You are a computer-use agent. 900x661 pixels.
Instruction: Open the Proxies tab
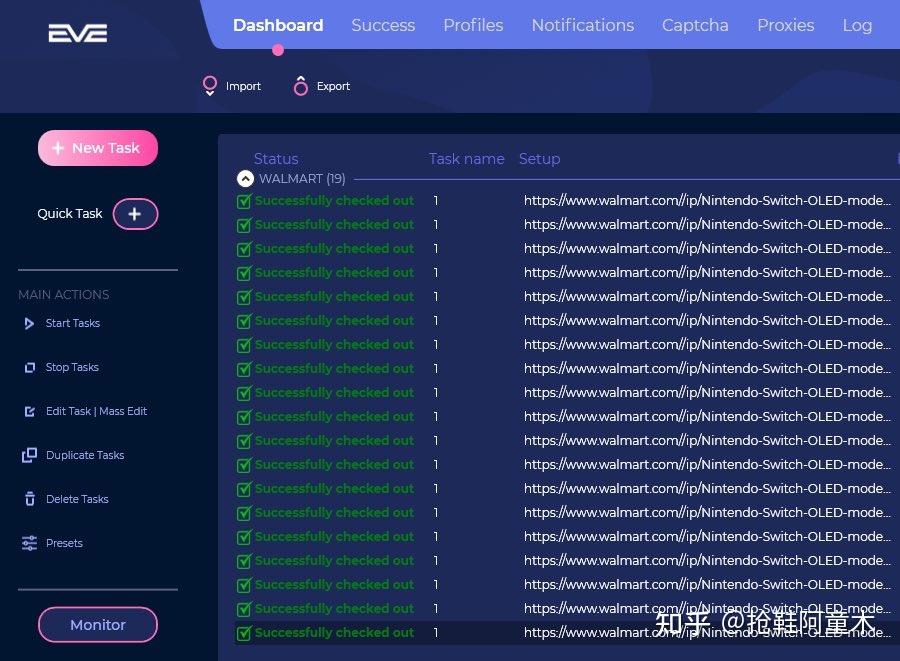pyautogui.click(x=785, y=25)
